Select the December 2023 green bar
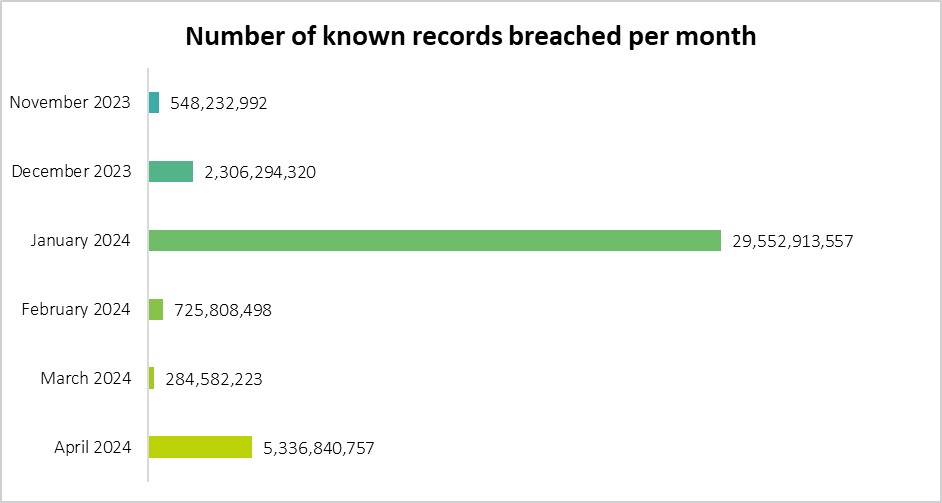 (x=171, y=171)
